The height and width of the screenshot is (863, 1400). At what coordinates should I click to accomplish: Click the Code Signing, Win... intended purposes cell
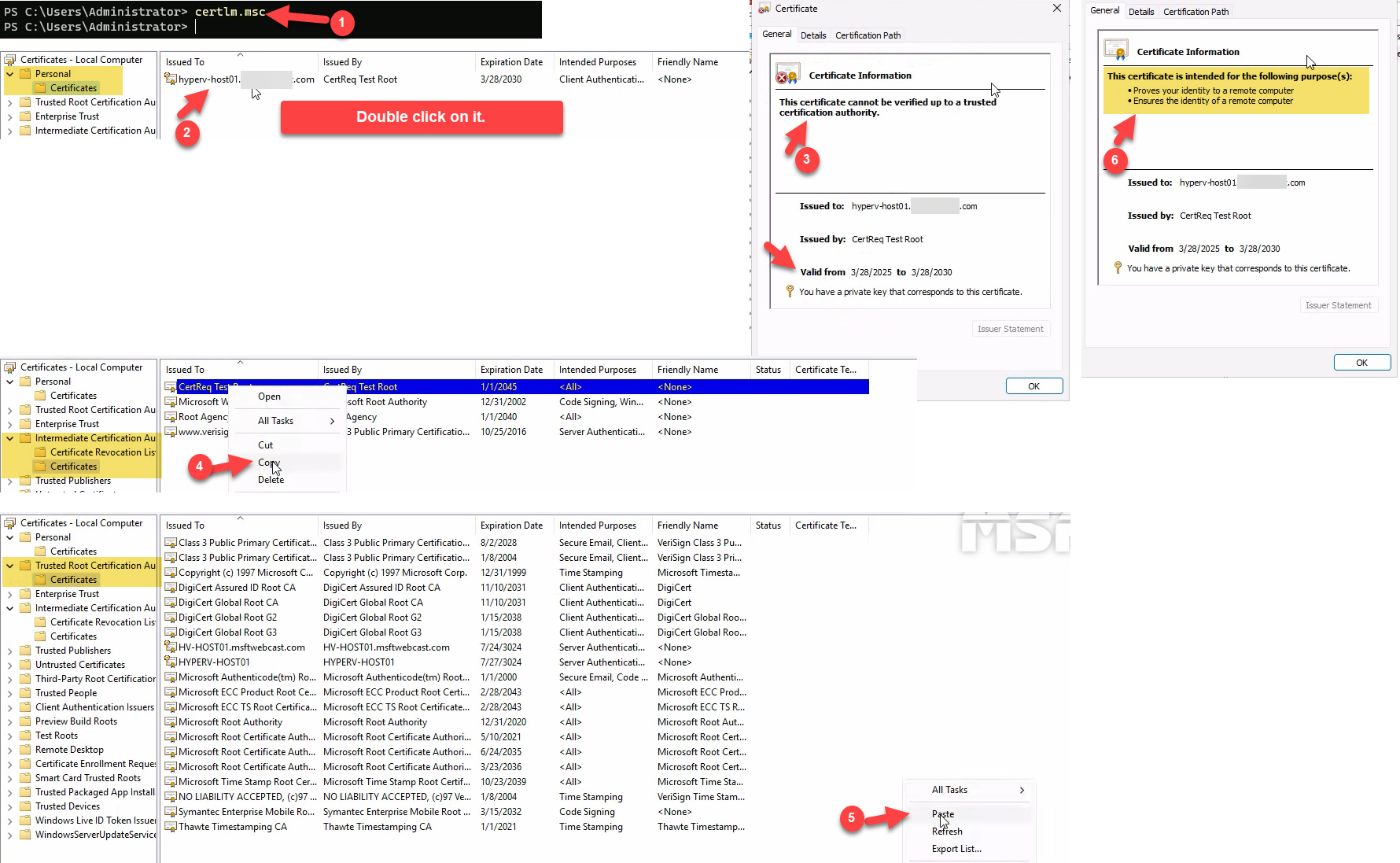[x=601, y=402]
